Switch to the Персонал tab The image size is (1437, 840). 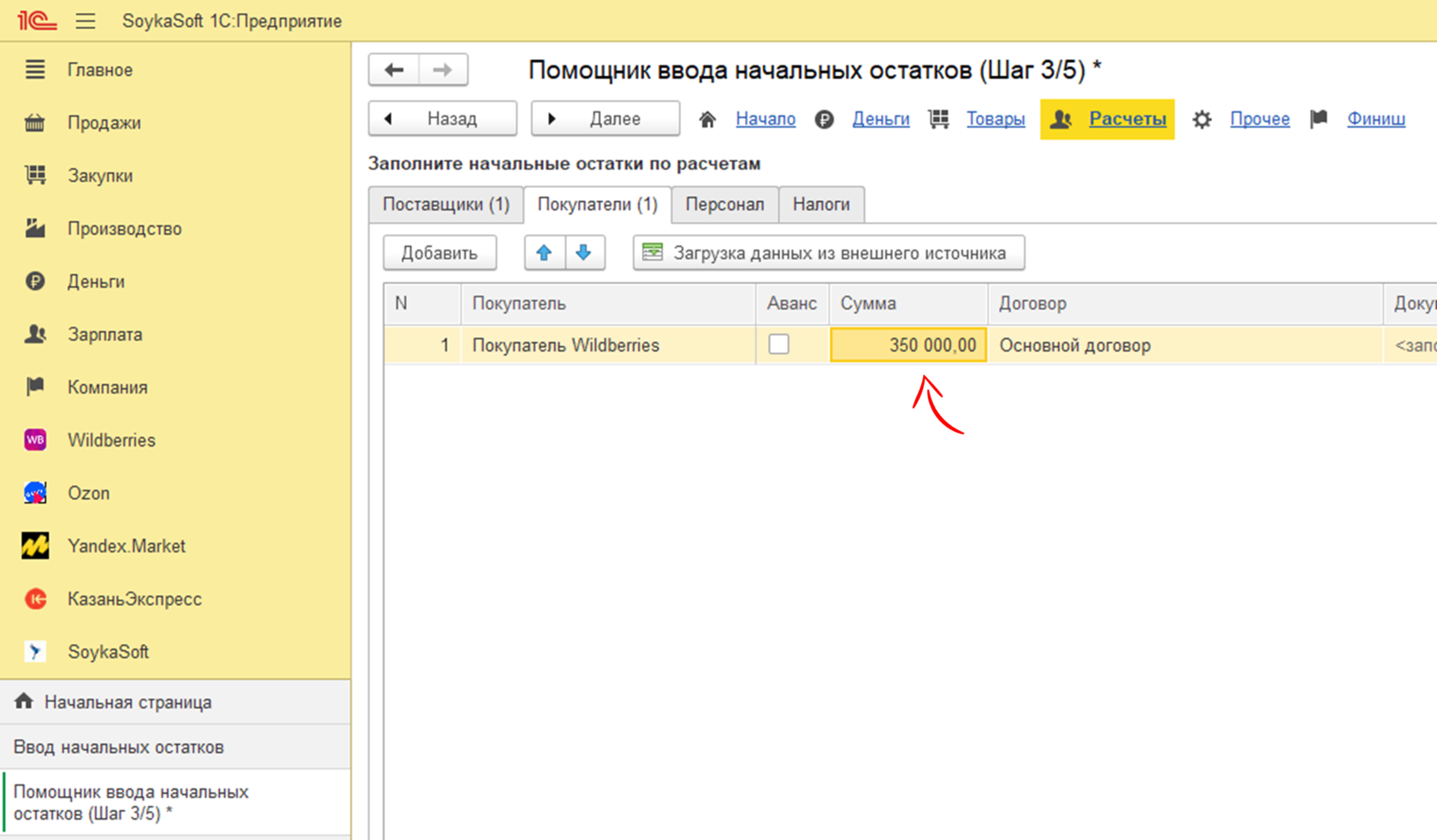point(725,205)
